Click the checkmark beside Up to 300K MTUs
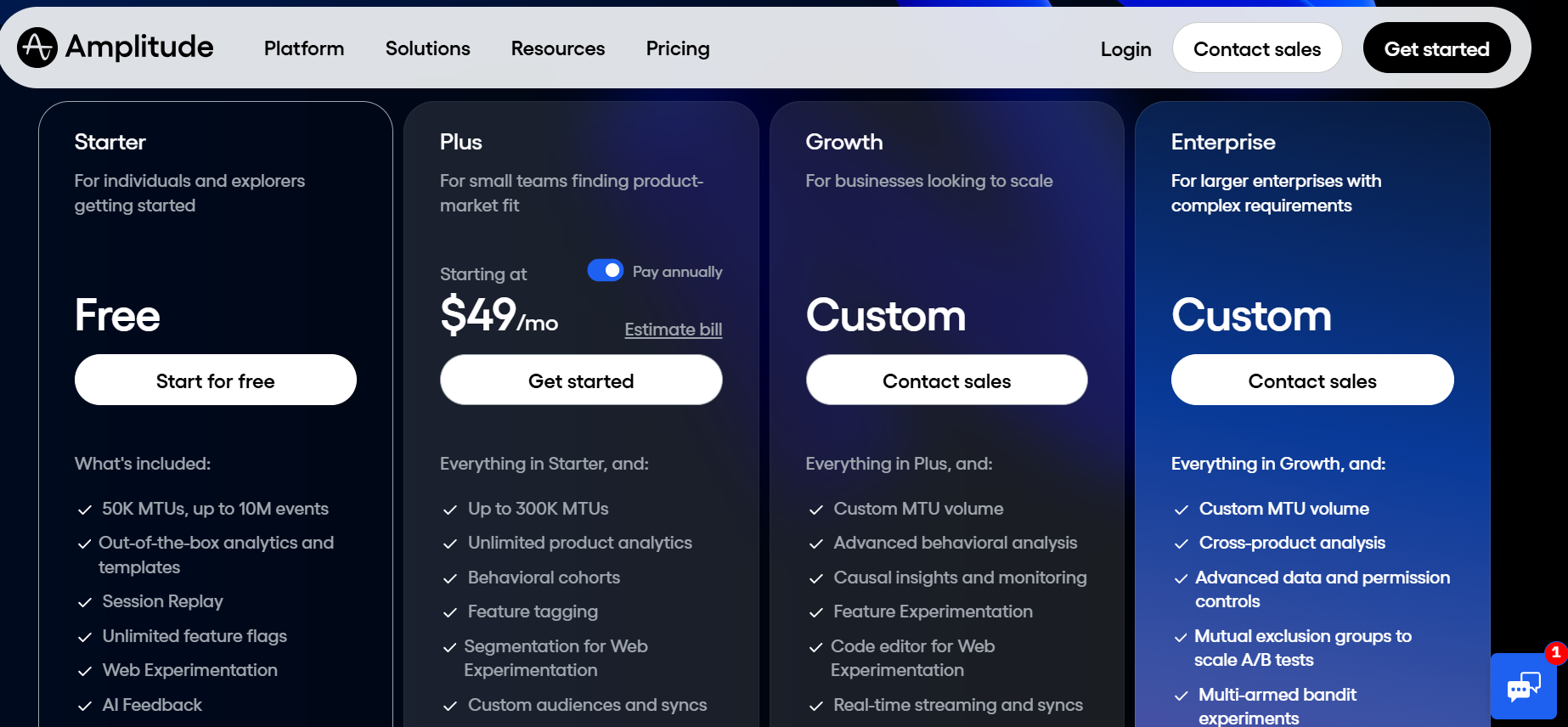 [x=450, y=510]
